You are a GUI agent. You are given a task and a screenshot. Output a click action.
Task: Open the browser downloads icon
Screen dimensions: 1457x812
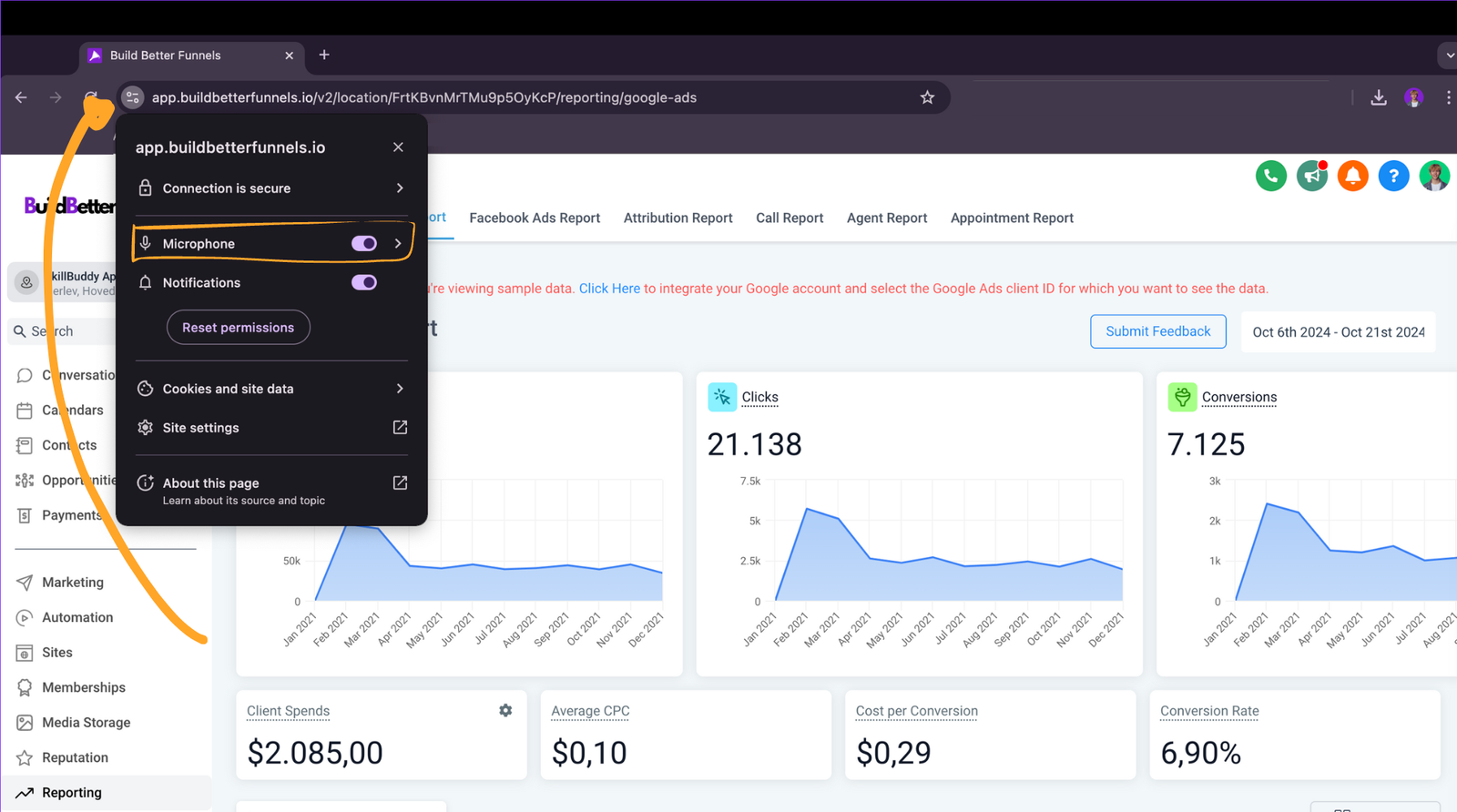click(1379, 97)
